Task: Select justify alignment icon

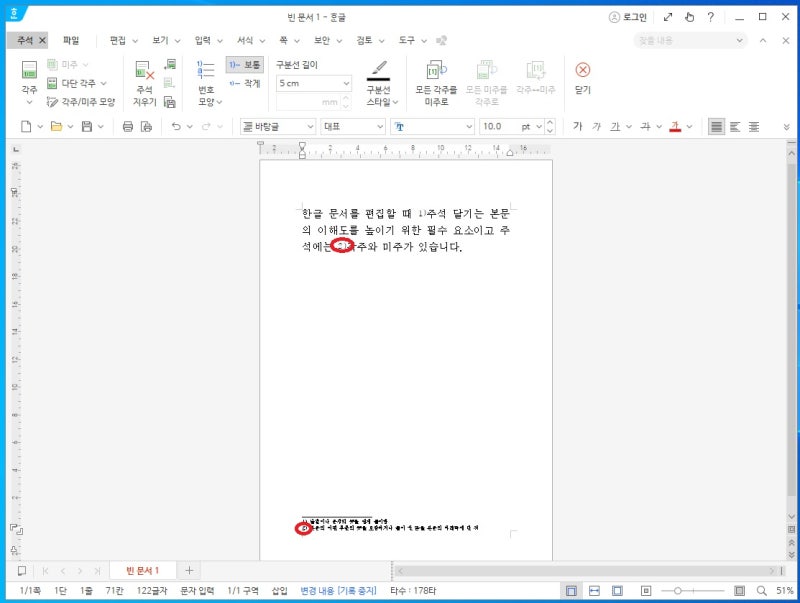Action: 717,127
